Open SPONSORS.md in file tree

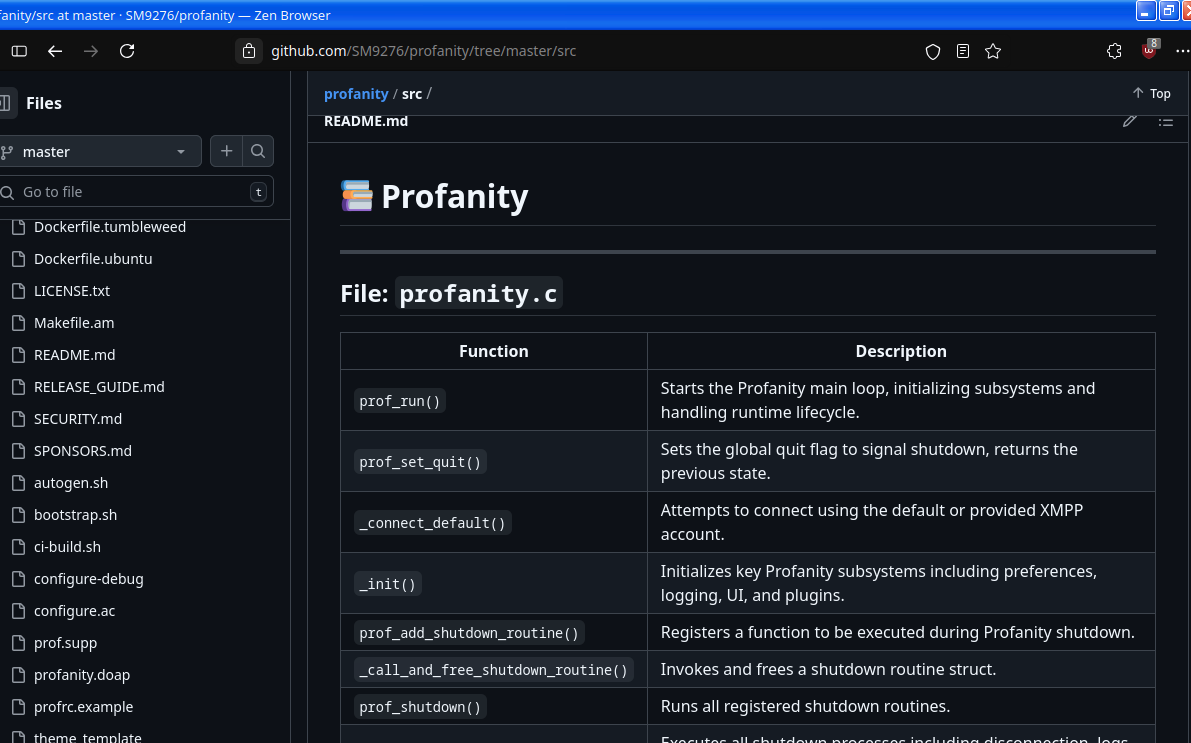click(x=83, y=450)
